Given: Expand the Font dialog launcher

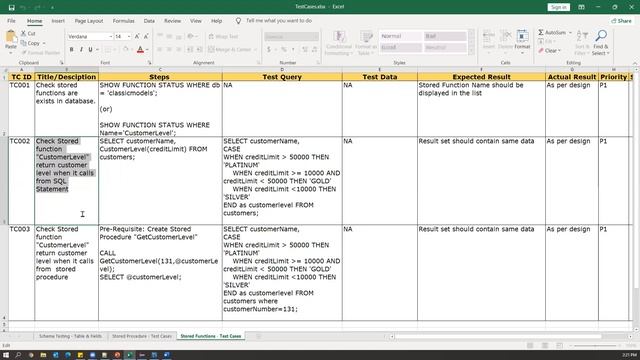Looking at the screenshot, I should pos(149,63).
